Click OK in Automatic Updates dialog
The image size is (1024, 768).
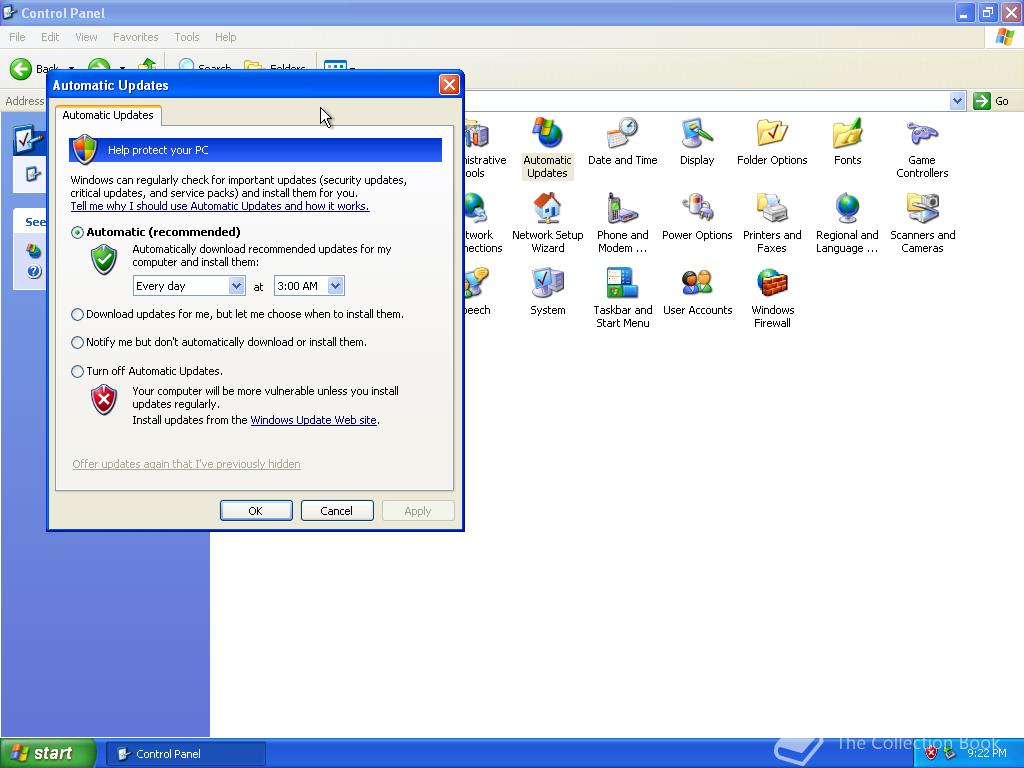click(x=256, y=511)
